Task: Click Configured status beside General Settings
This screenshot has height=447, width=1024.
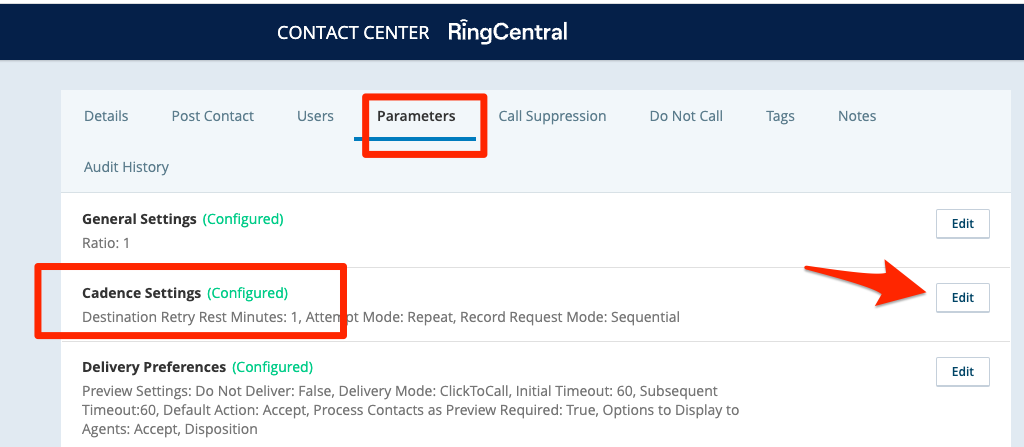Action: pyautogui.click(x=243, y=219)
